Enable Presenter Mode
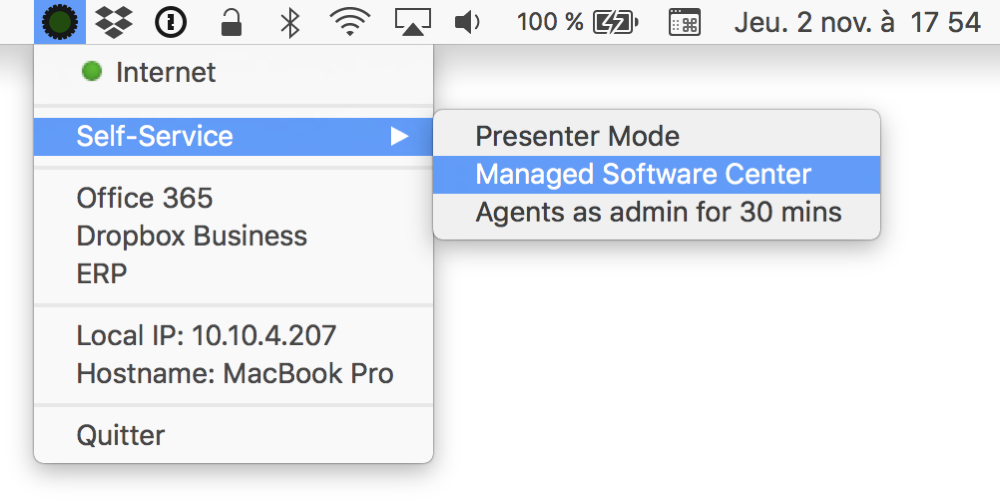The width and height of the screenshot is (1000, 503). tap(577, 136)
